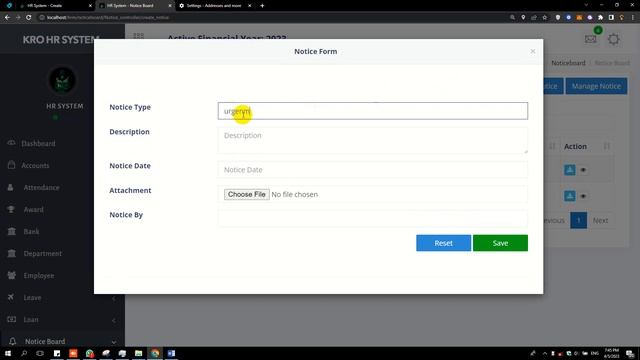
Task: Go to pagination page 1
Action: coord(578,220)
